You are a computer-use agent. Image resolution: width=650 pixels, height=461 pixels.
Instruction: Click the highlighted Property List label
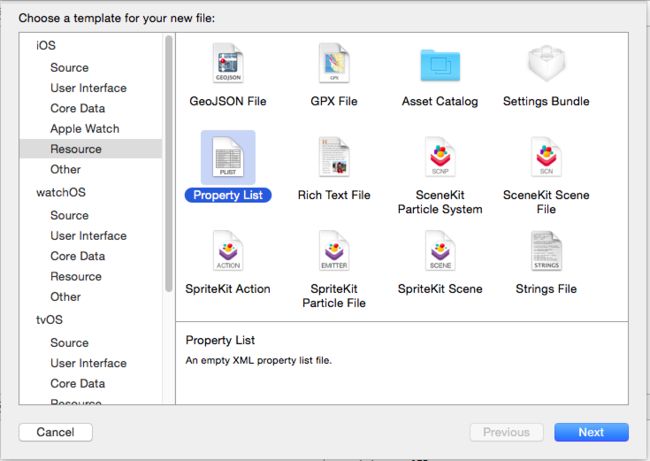click(228, 195)
